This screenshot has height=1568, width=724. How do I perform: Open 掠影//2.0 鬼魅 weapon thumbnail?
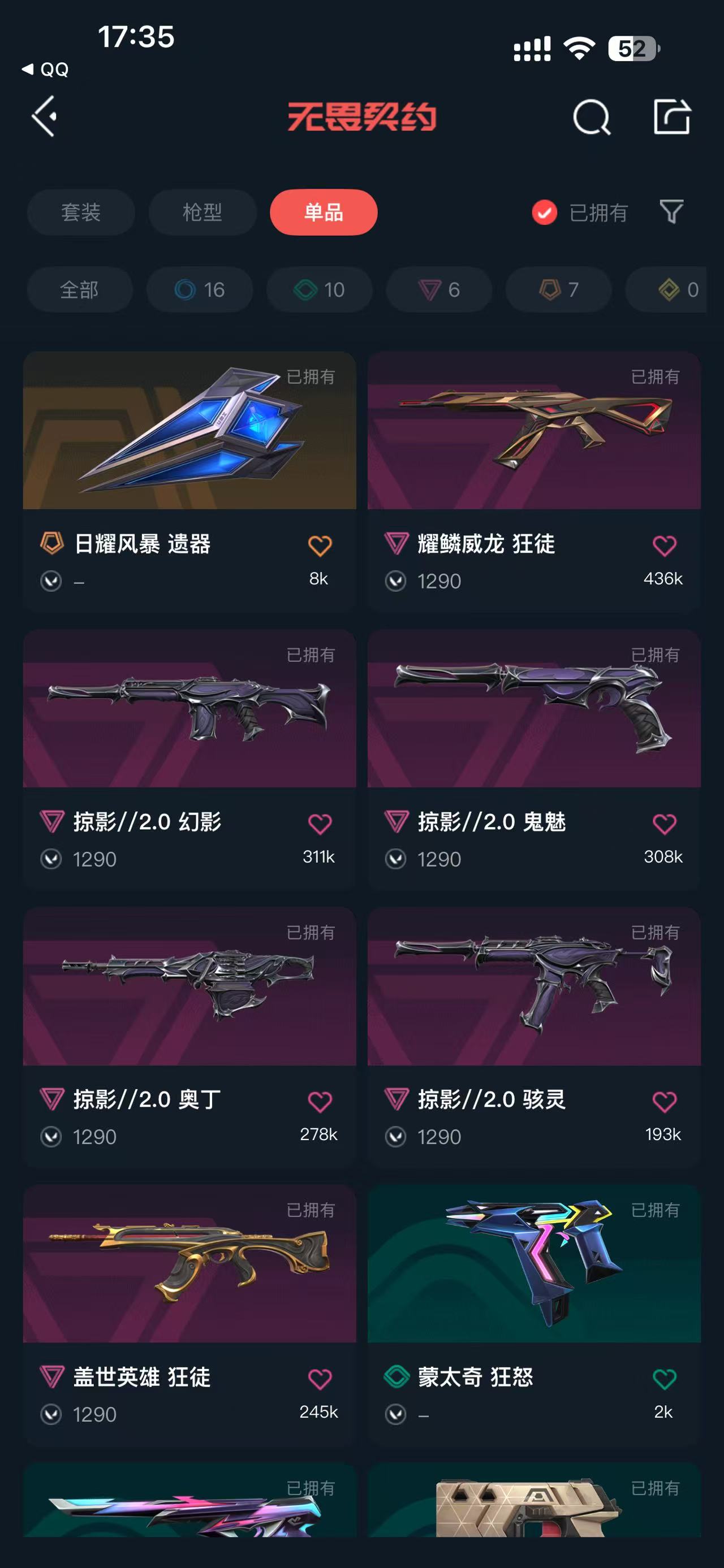(534, 708)
